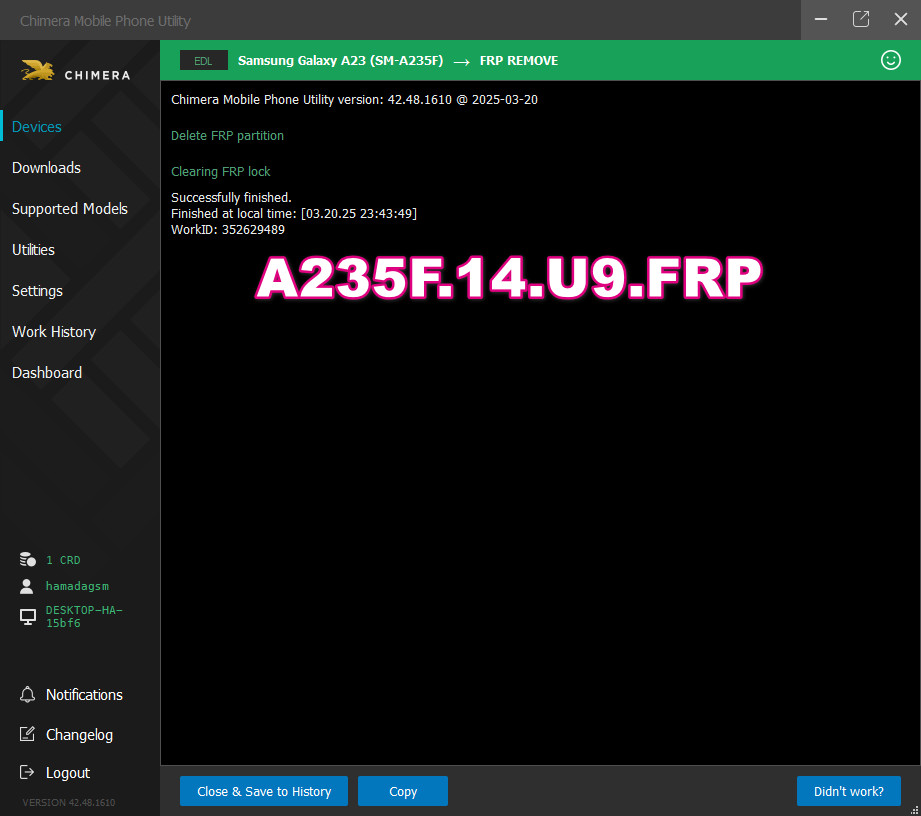Click the user account person icon
921x816 pixels.
coord(26,586)
